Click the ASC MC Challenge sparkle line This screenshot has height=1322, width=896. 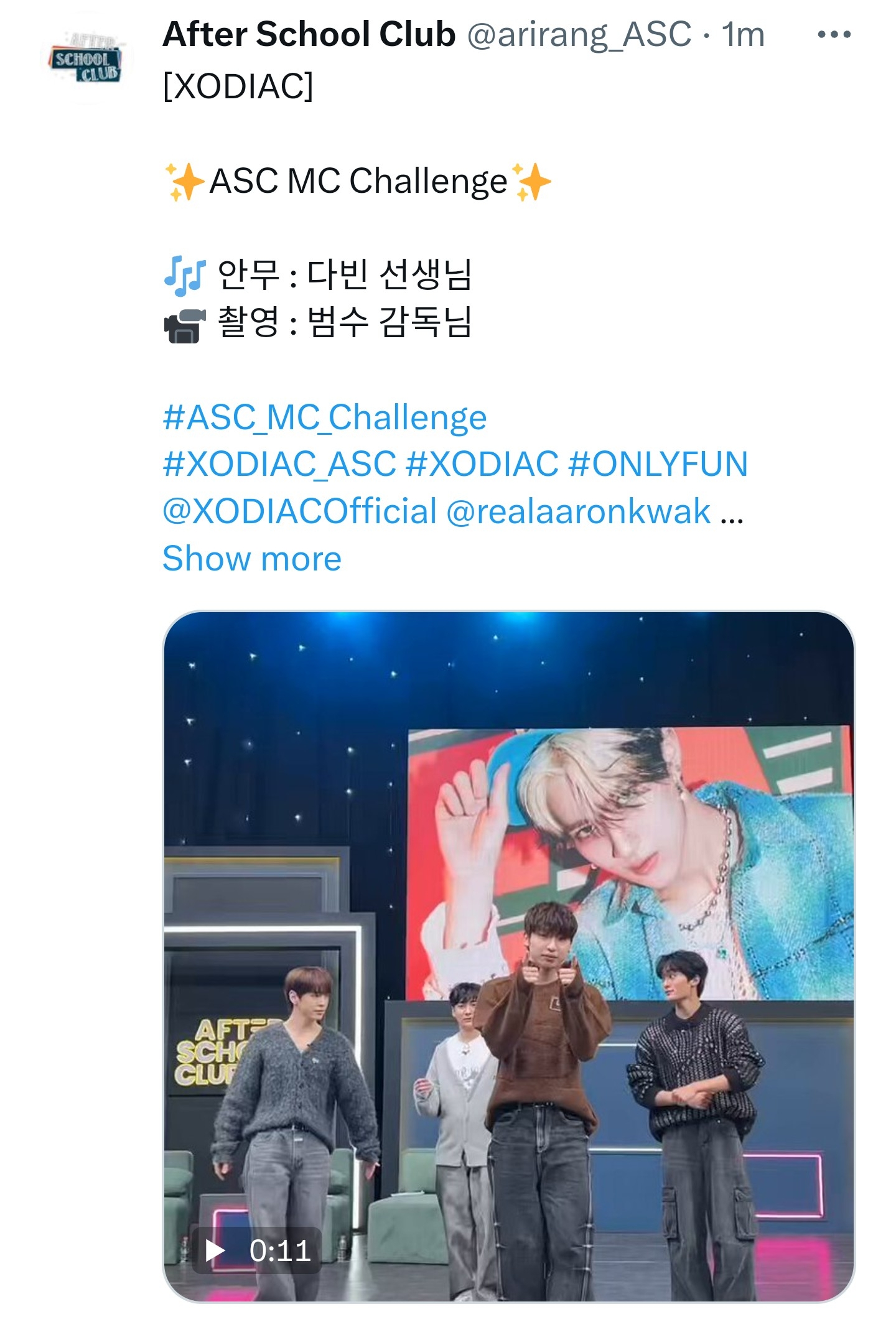[x=358, y=181]
